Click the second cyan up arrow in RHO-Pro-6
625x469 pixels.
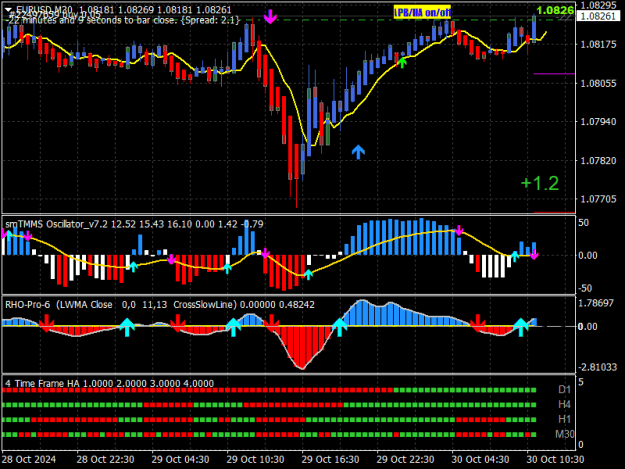[234, 327]
